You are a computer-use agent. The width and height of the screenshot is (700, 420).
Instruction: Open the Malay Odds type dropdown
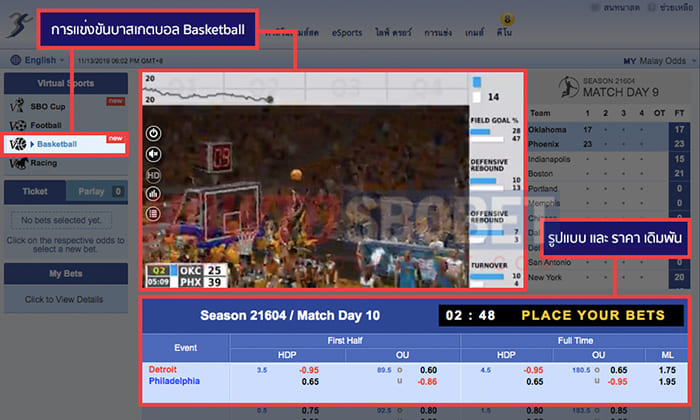(660, 61)
